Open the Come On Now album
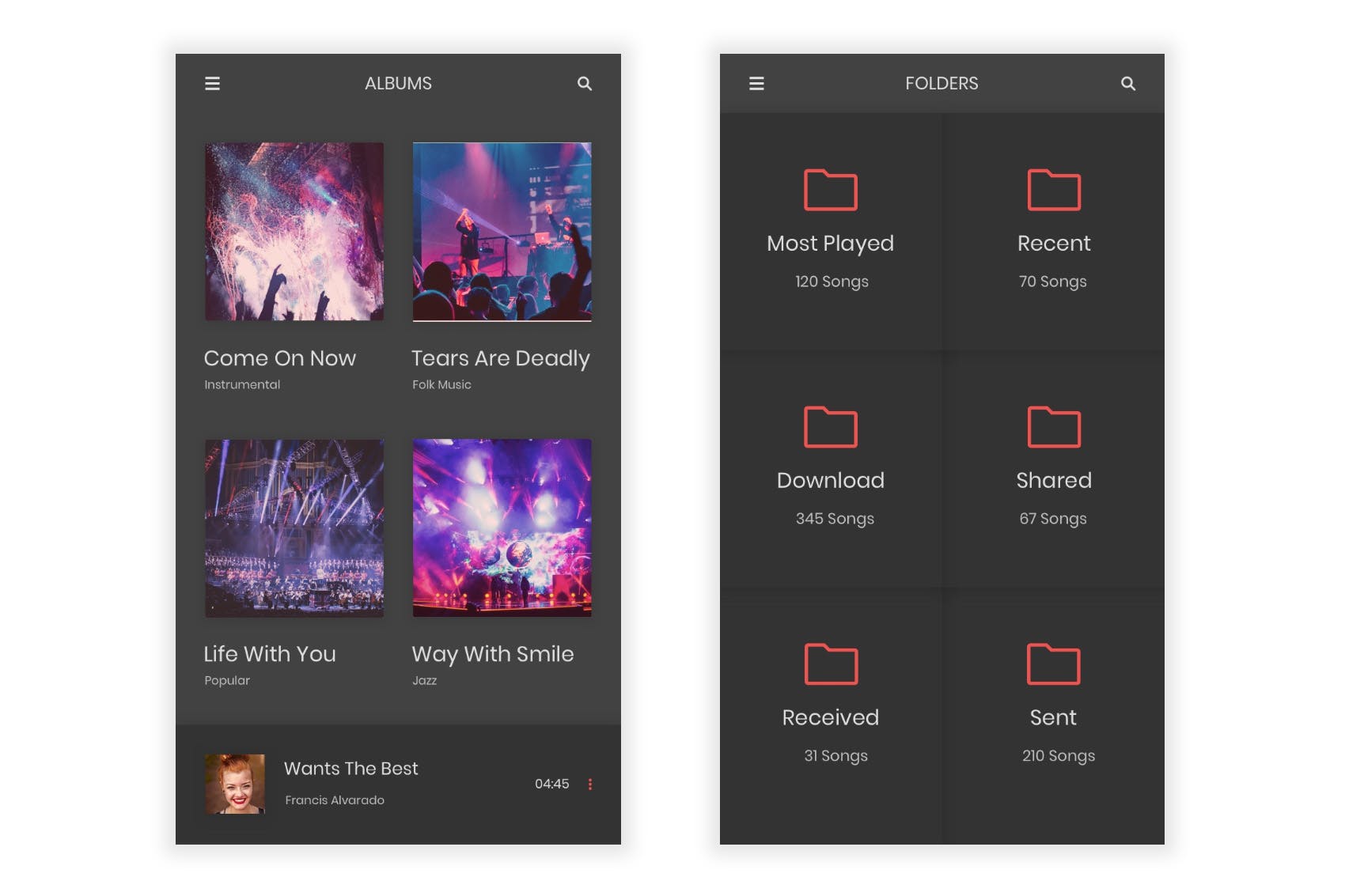The image size is (1345, 896). point(294,231)
